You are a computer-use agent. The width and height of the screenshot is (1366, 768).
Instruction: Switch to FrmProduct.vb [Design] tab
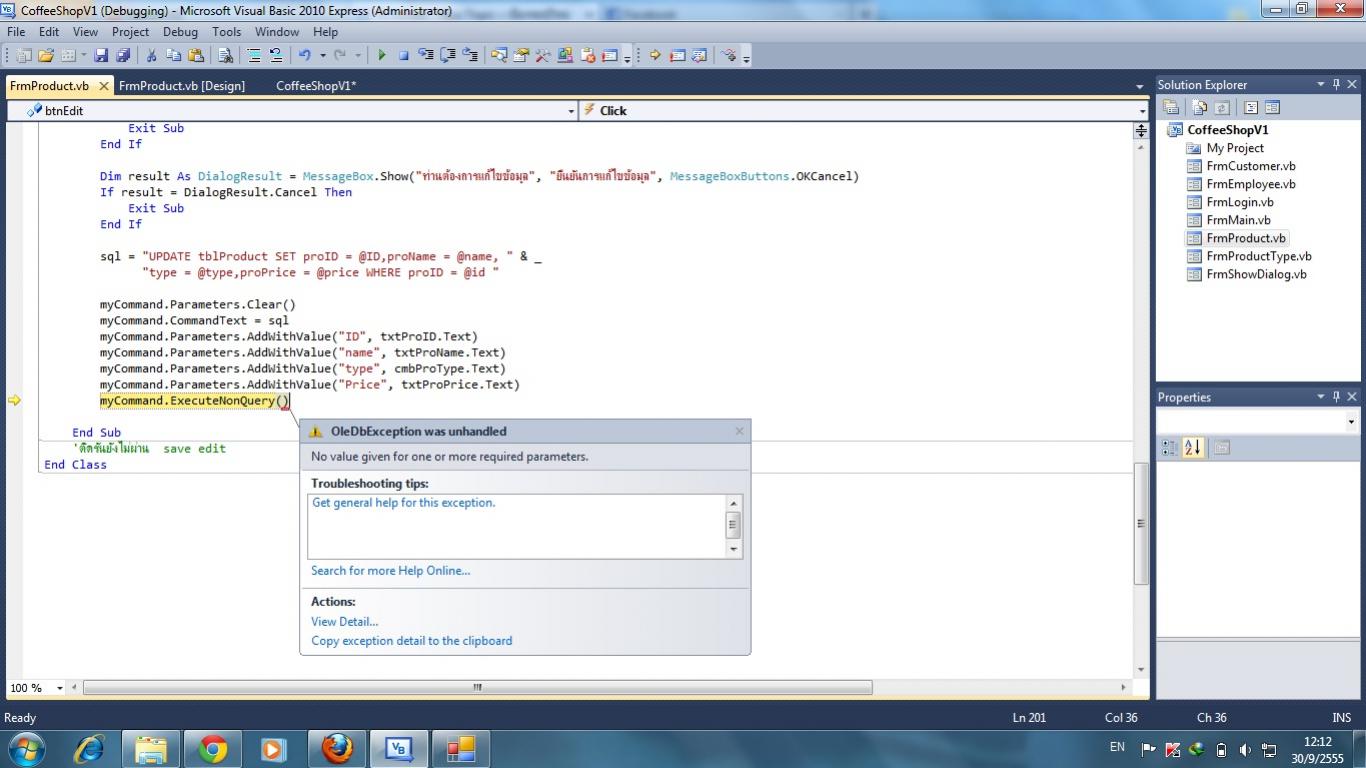point(182,86)
